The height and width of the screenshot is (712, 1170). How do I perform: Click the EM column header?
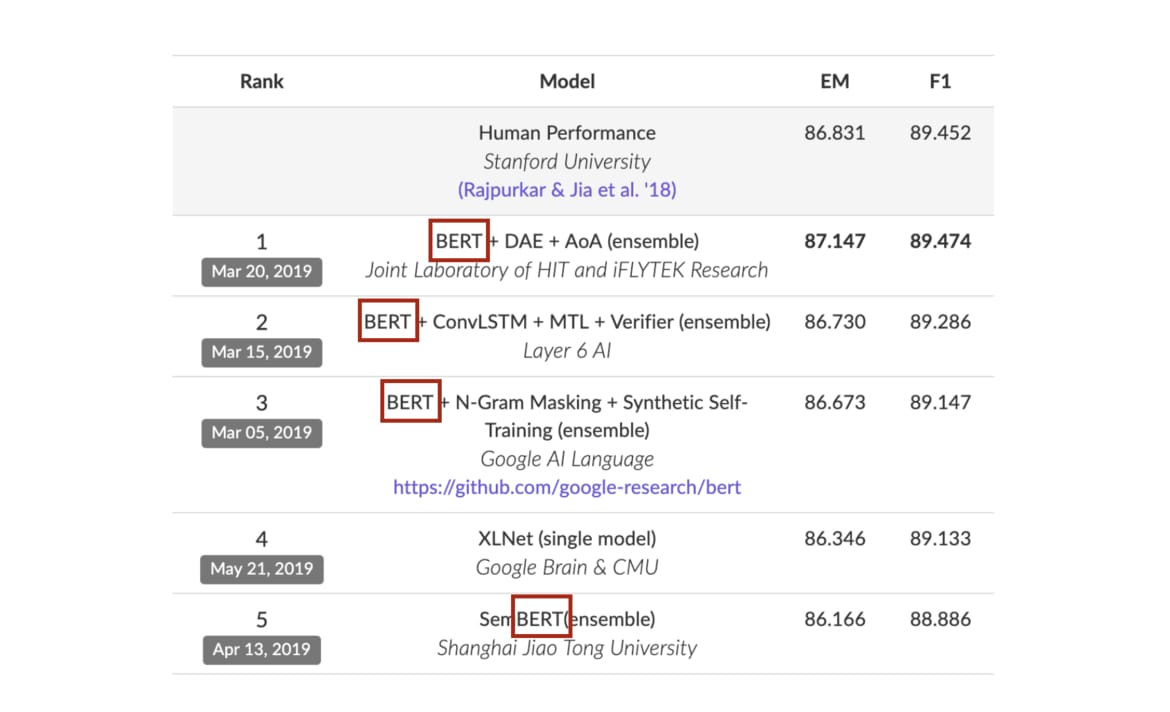point(834,82)
